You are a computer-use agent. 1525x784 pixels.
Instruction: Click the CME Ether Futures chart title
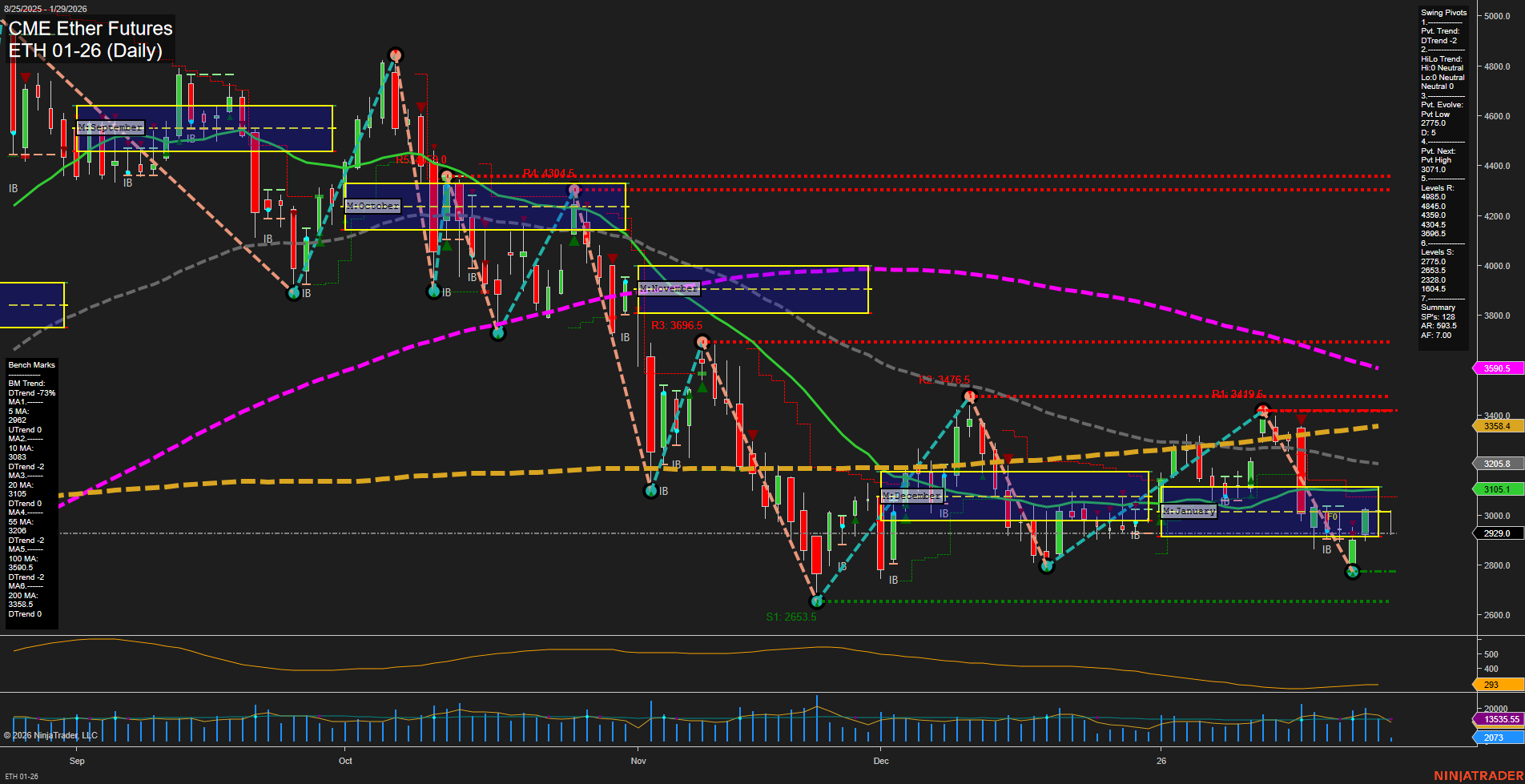coord(91,29)
